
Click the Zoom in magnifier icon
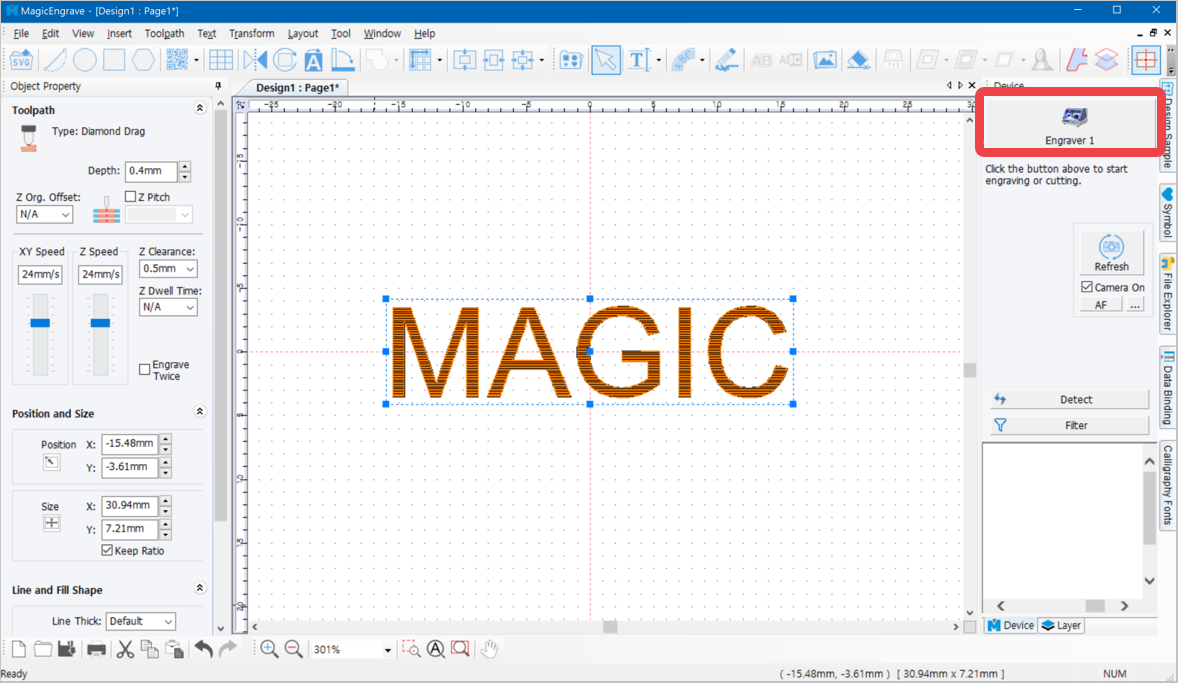tap(269, 649)
